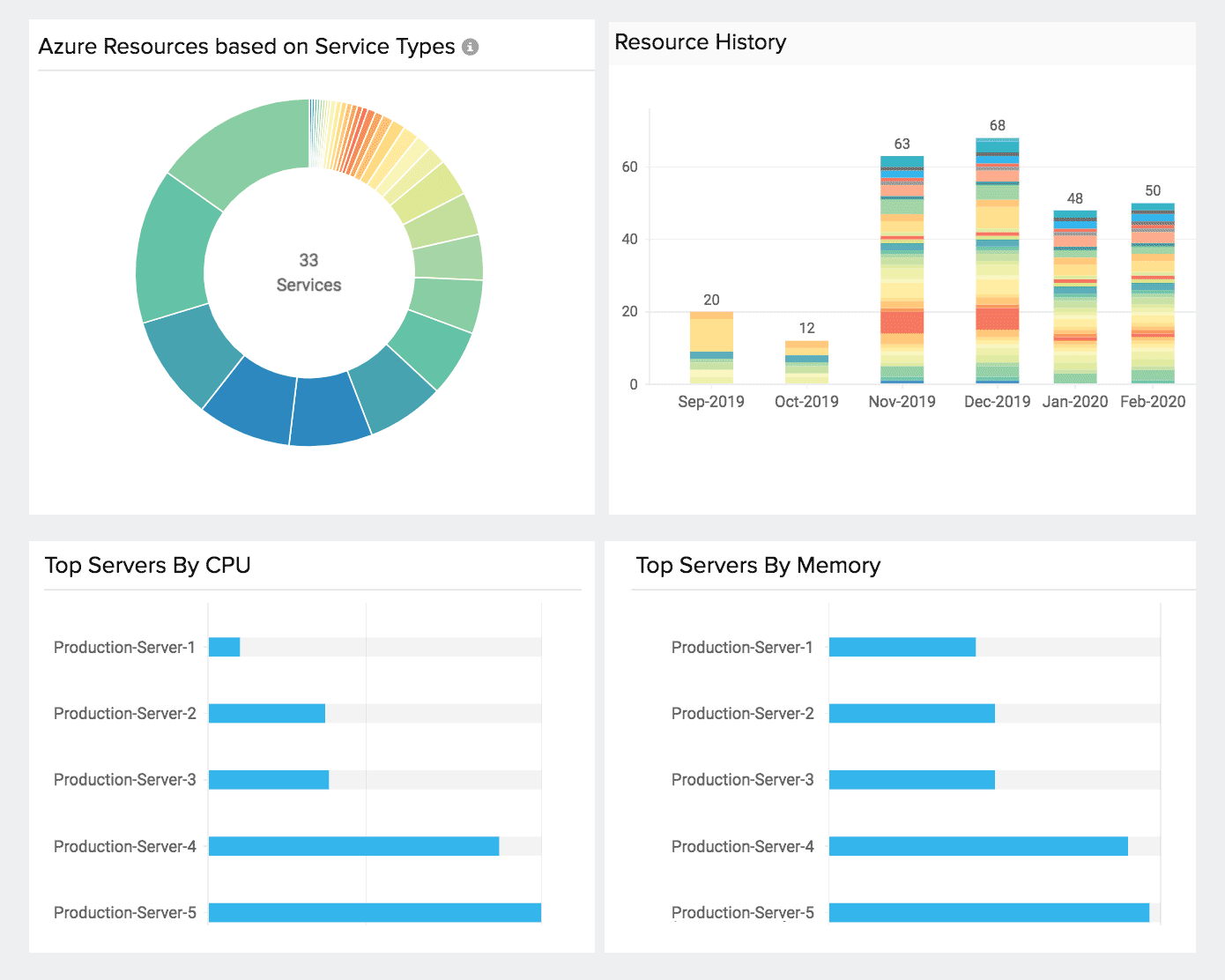This screenshot has height=980, width=1225.
Task: Click the 33 Services donut center label
Action: pyautogui.click(x=308, y=272)
